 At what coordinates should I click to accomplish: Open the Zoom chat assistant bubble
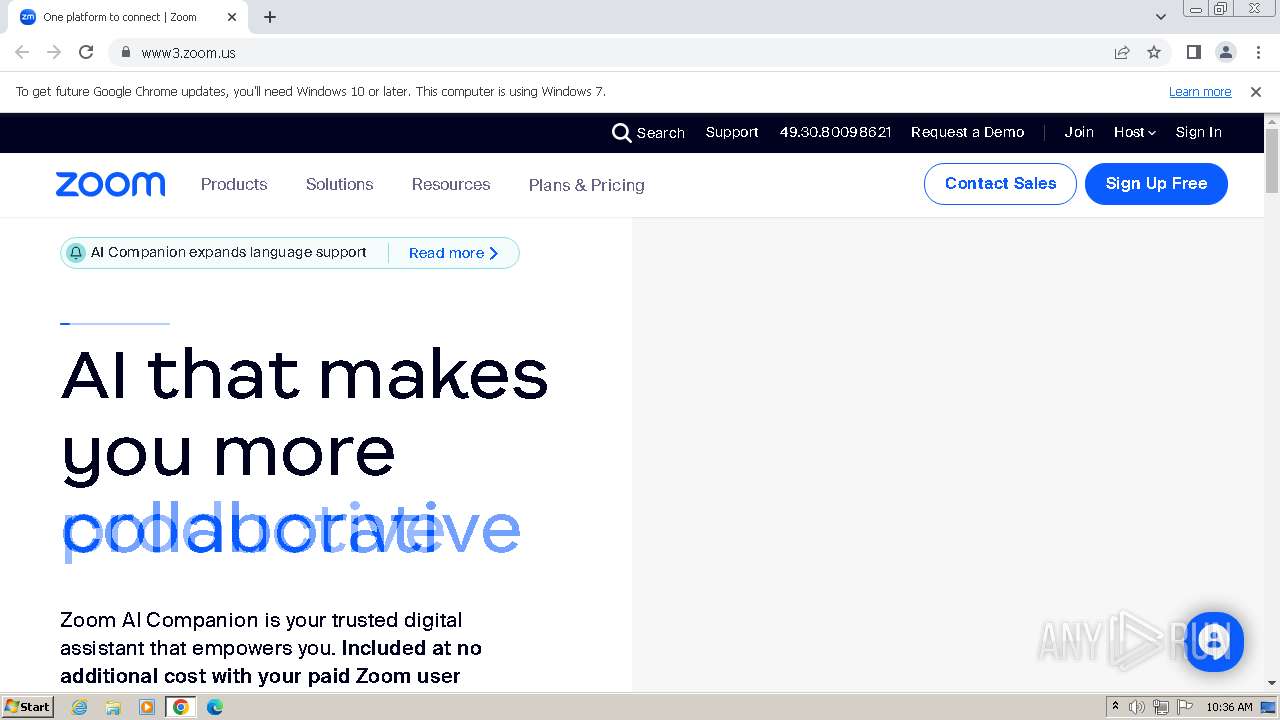coord(1214,641)
